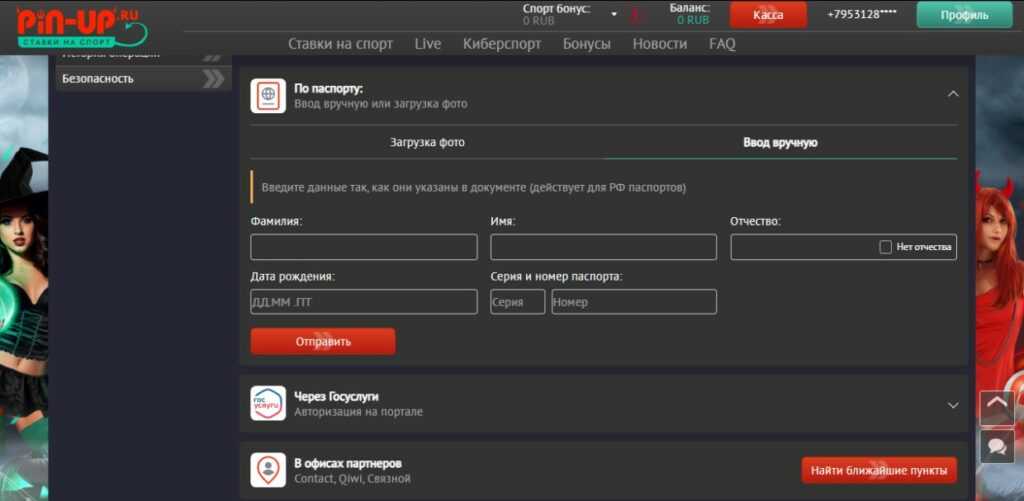
Task: Select the Ввод вручную tab
Action: [780, 142]
